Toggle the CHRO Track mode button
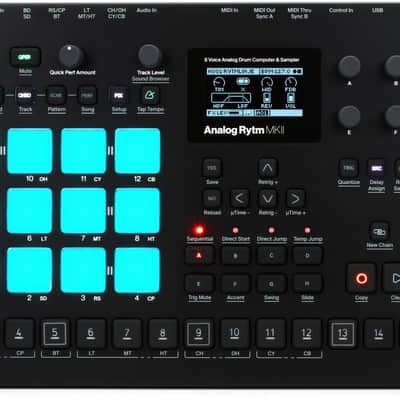The image size is (400, 400). pos(25,96)
